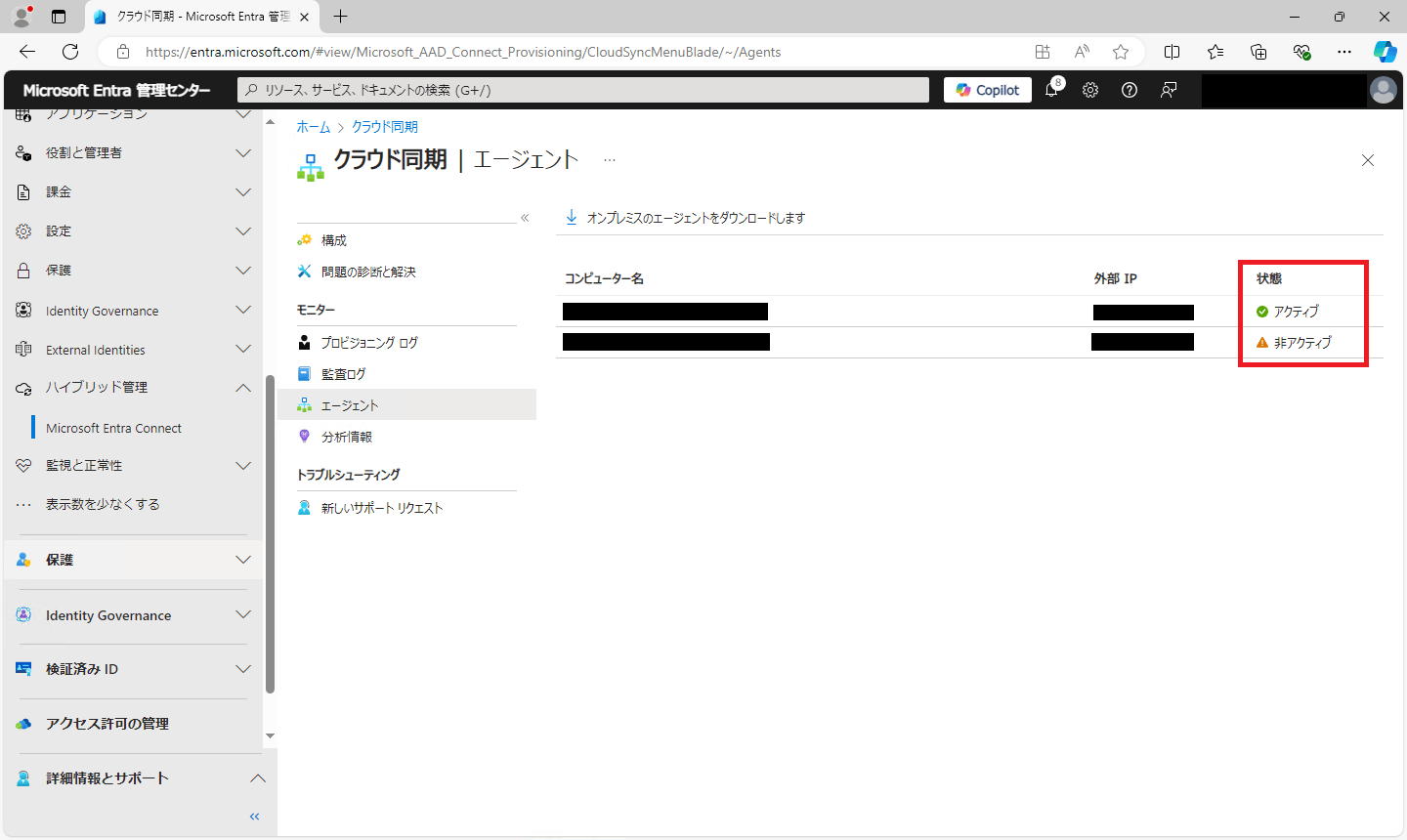Open browser split screen icon
The height and width of the screenshot is (840, 1407).
tap(1172, 52)
